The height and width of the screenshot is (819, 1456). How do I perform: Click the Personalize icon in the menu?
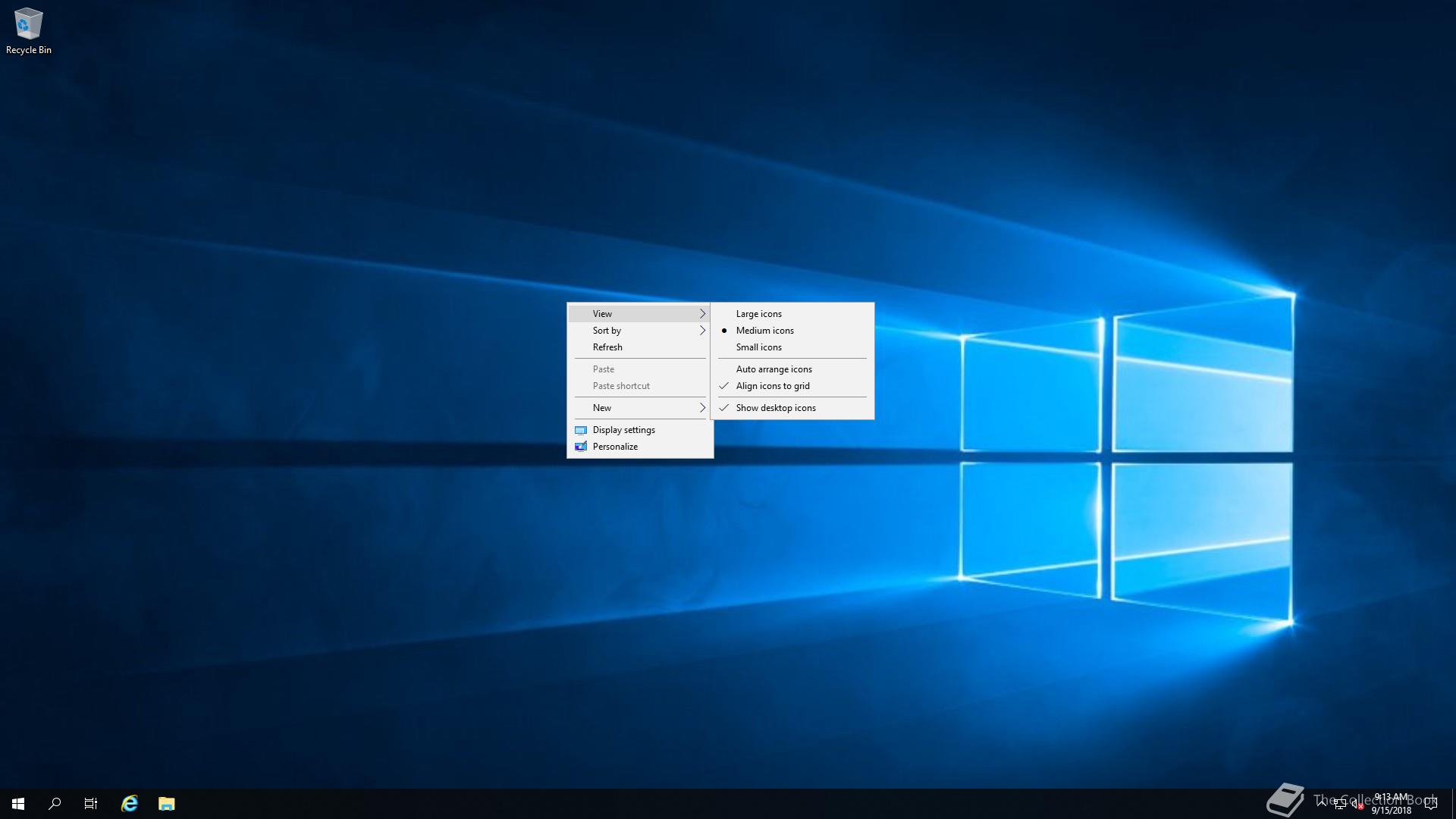581,447
